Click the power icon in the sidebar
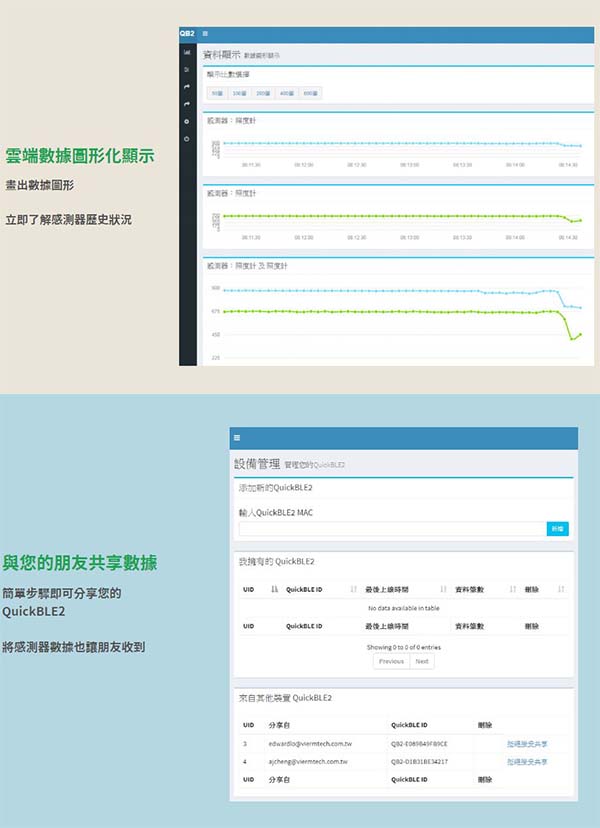 click(x=187, y=138)
